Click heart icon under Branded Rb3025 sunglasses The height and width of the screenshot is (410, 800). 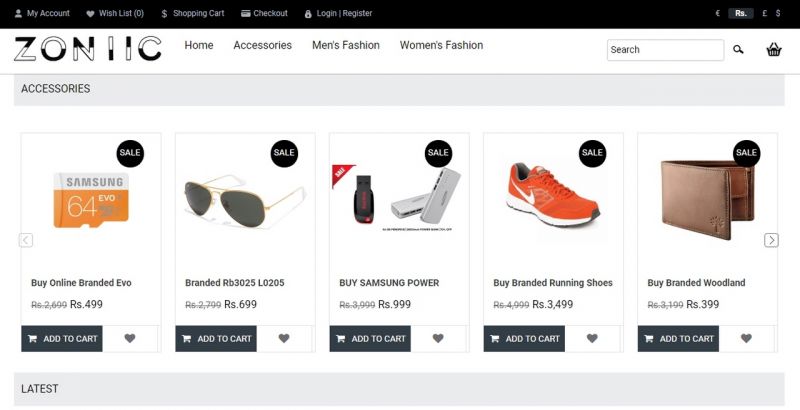tap(284, 338)
